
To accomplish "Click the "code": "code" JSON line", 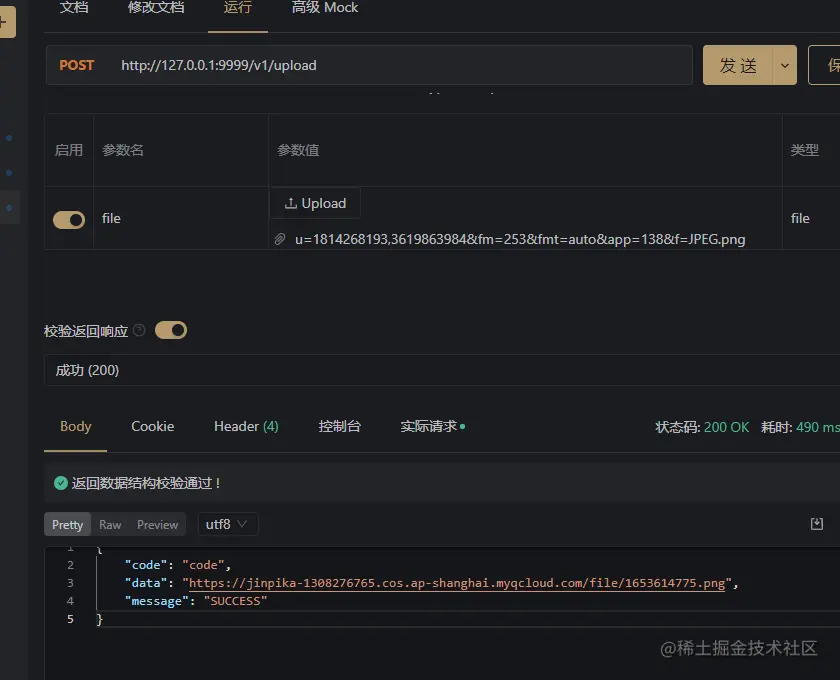I will (x=177, y=565).
